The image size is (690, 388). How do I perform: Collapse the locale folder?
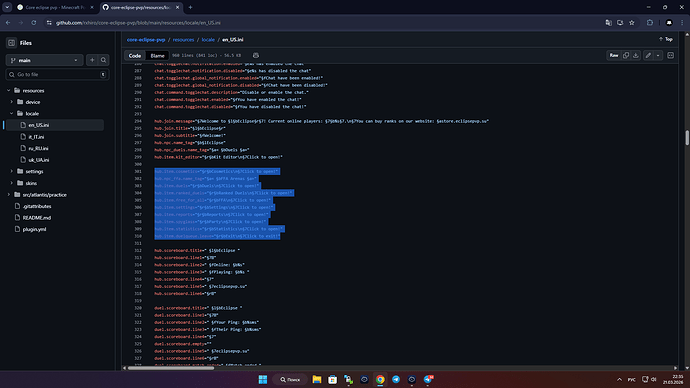[12, 113]
